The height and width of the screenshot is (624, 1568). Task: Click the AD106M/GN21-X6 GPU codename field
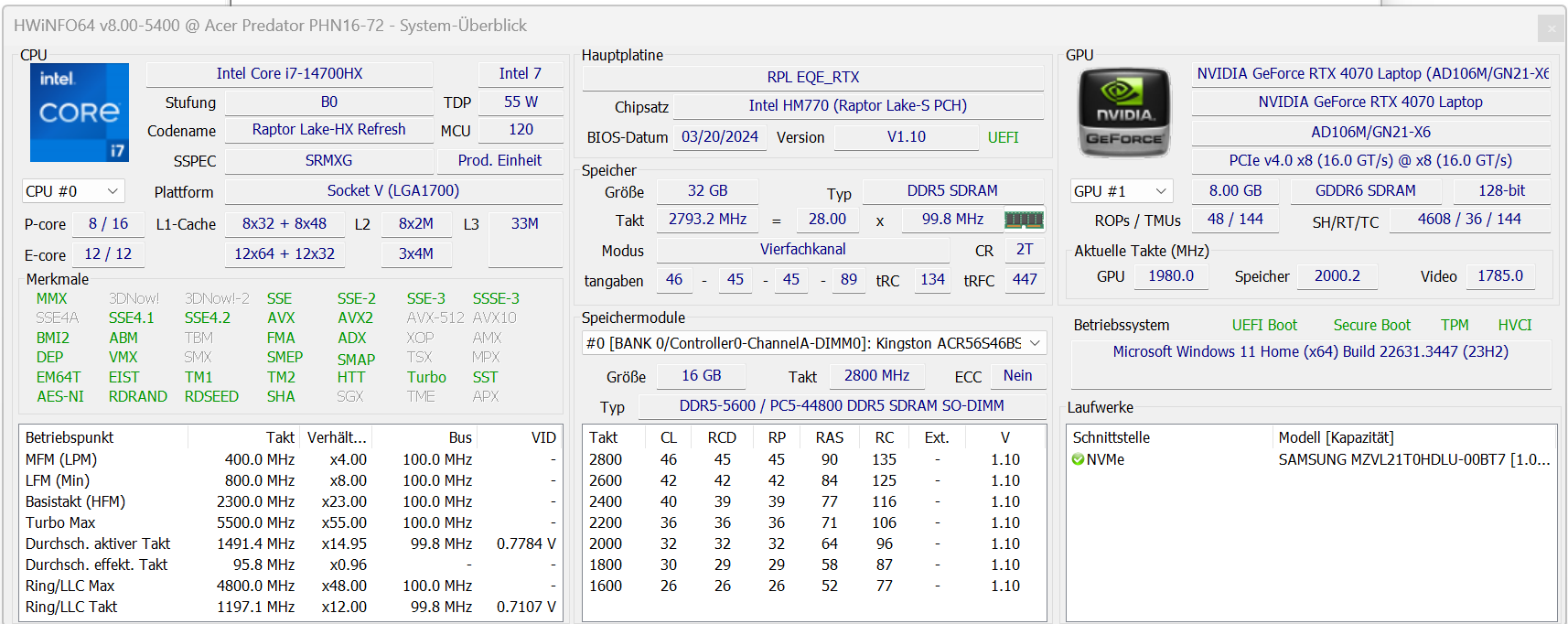click(1371, 132)
